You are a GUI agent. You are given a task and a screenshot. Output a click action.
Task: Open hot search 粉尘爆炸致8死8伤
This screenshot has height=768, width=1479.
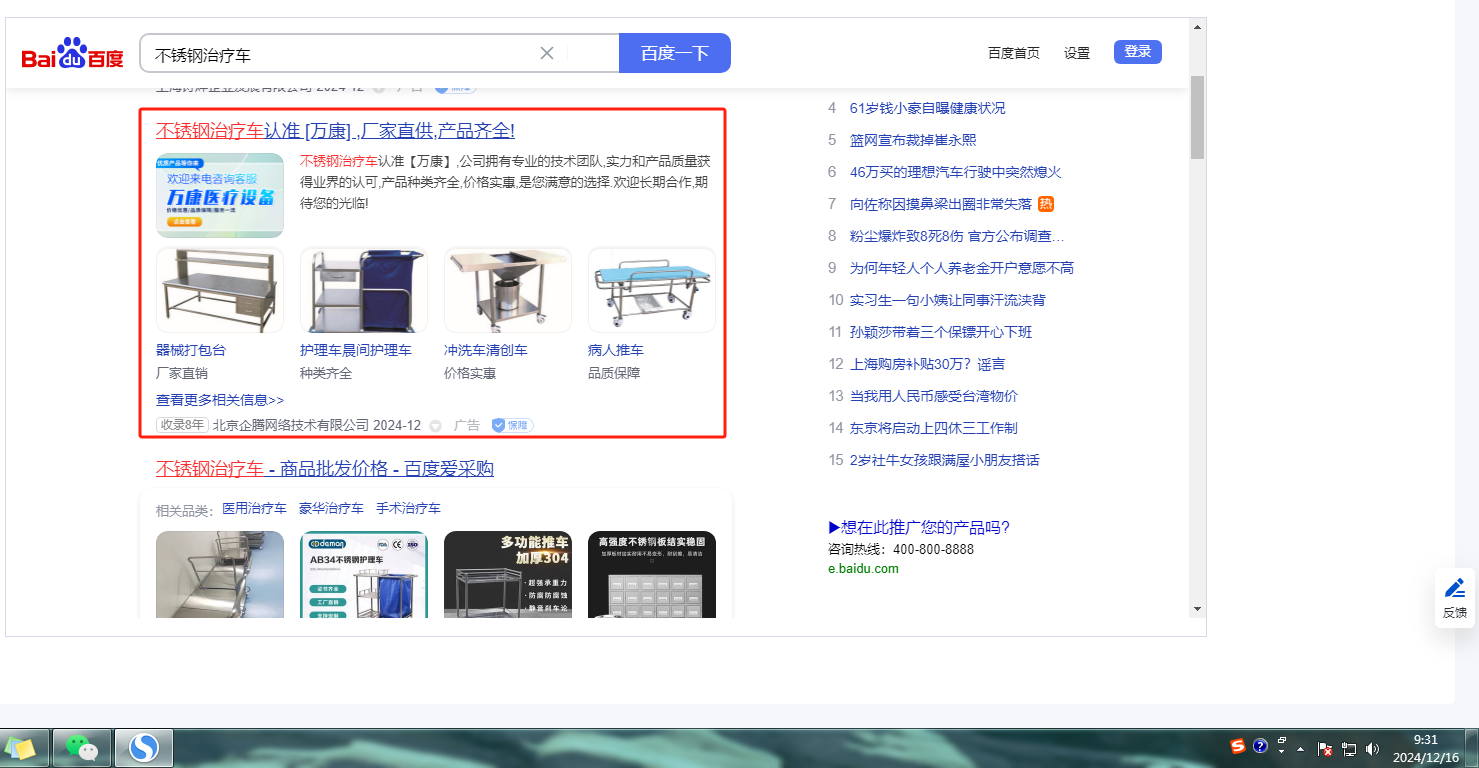[x=957, y=236]
